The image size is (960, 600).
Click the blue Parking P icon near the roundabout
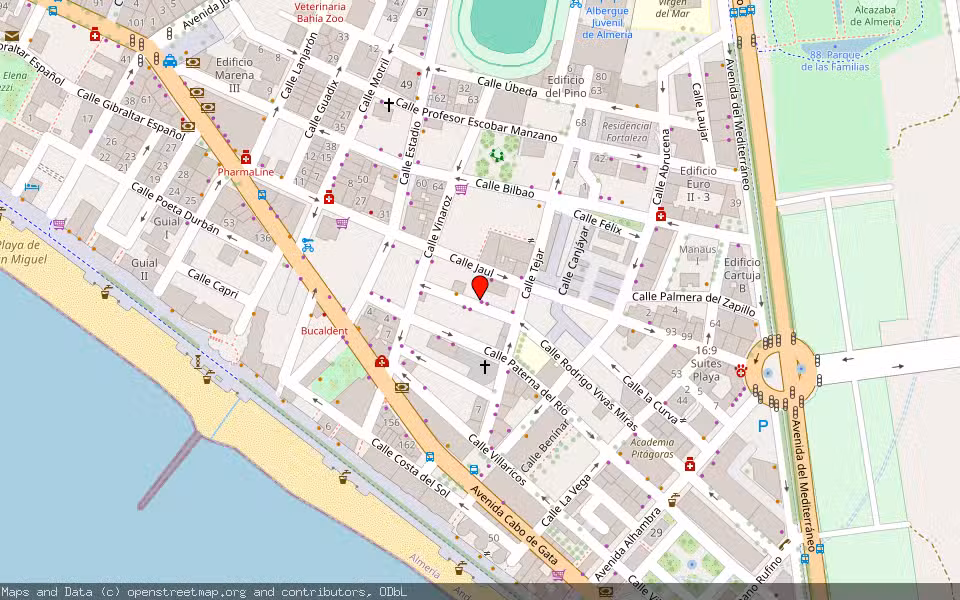tap(762, 424)
